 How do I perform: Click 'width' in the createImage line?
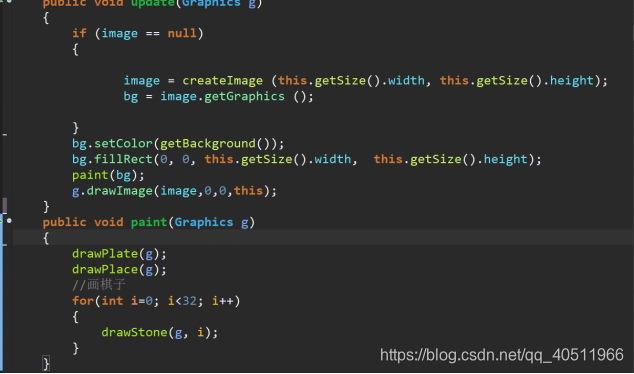coord(406,80)
